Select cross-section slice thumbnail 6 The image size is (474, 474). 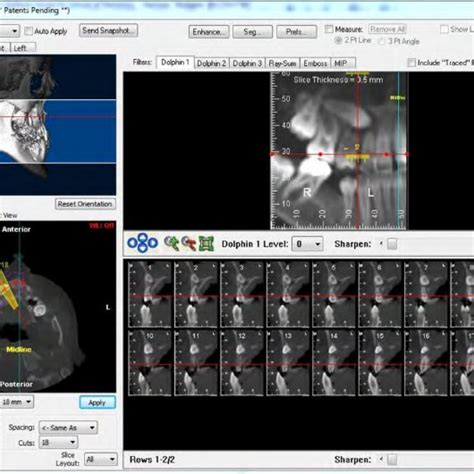(380, 294)
